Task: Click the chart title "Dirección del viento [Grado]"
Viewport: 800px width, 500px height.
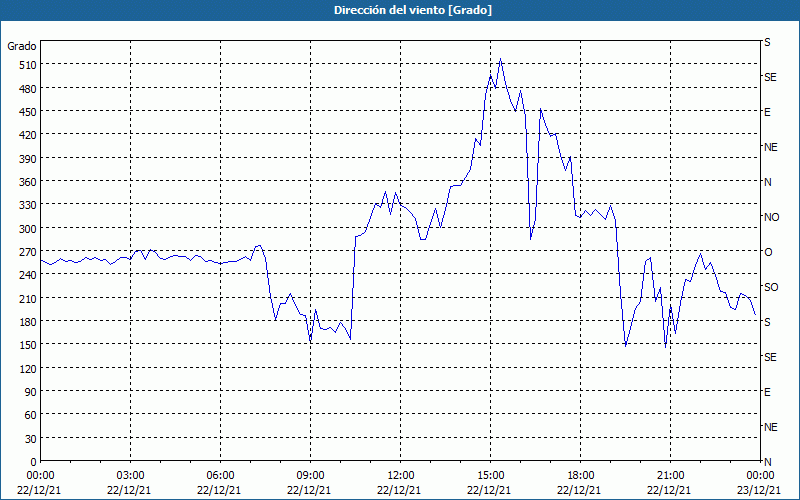Action: point(413,10)
